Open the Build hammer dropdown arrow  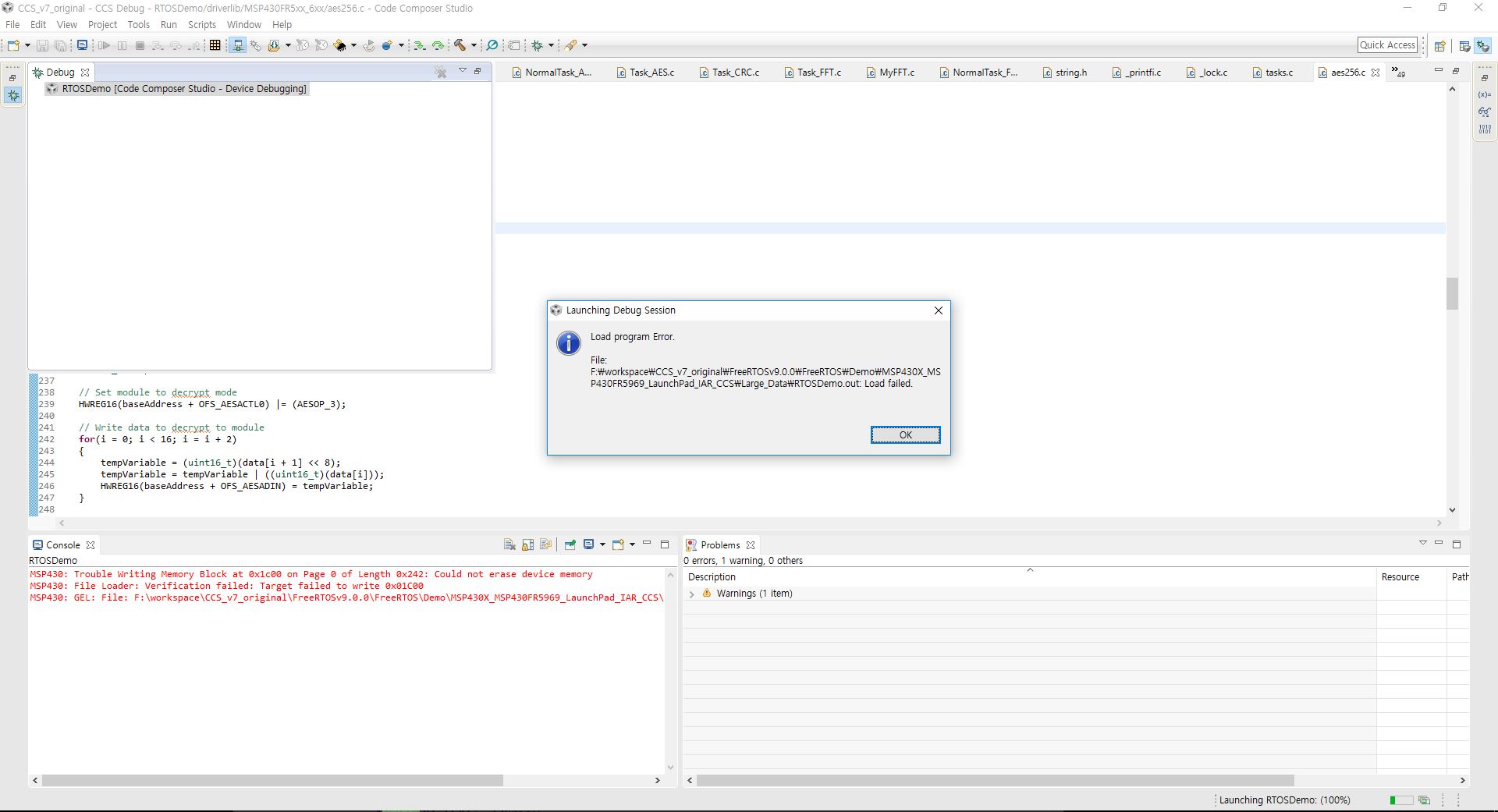pos(474,45)
